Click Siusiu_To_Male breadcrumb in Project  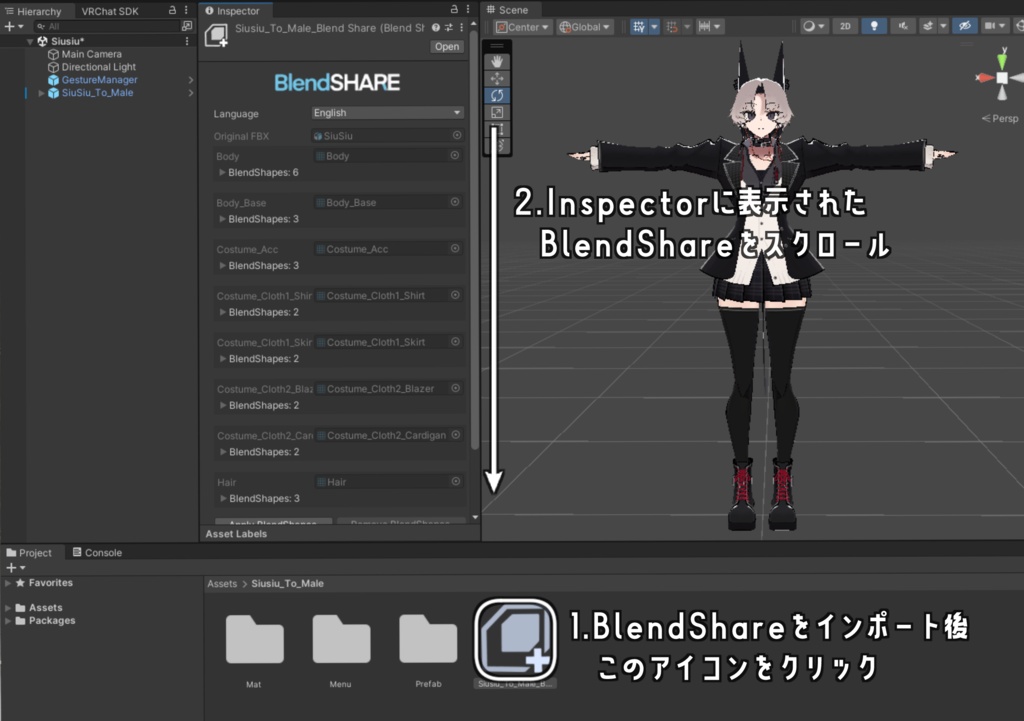pos(287,583)
